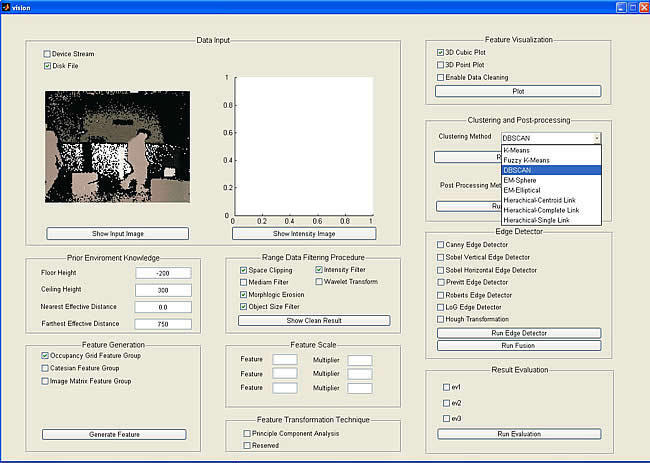650x463 pixels.
Task: Click the Floor Height input field
Action: tap(164, 272)
